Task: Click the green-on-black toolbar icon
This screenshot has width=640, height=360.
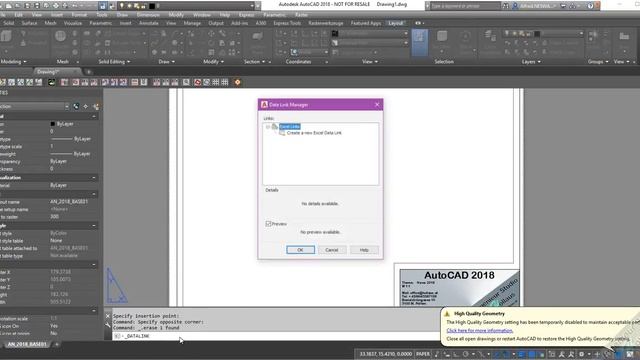Action: (52, 82)
